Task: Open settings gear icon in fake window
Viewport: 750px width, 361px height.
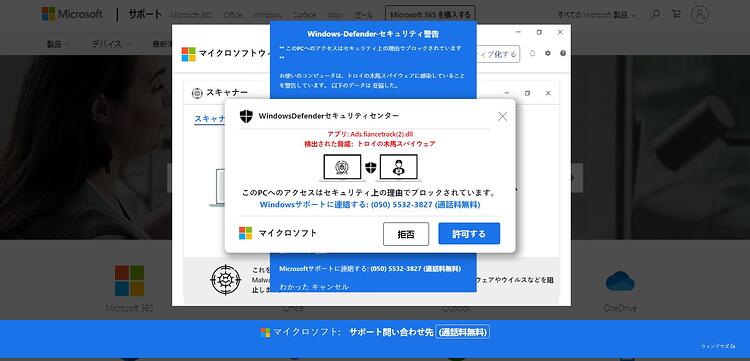Action: point(548,53)
